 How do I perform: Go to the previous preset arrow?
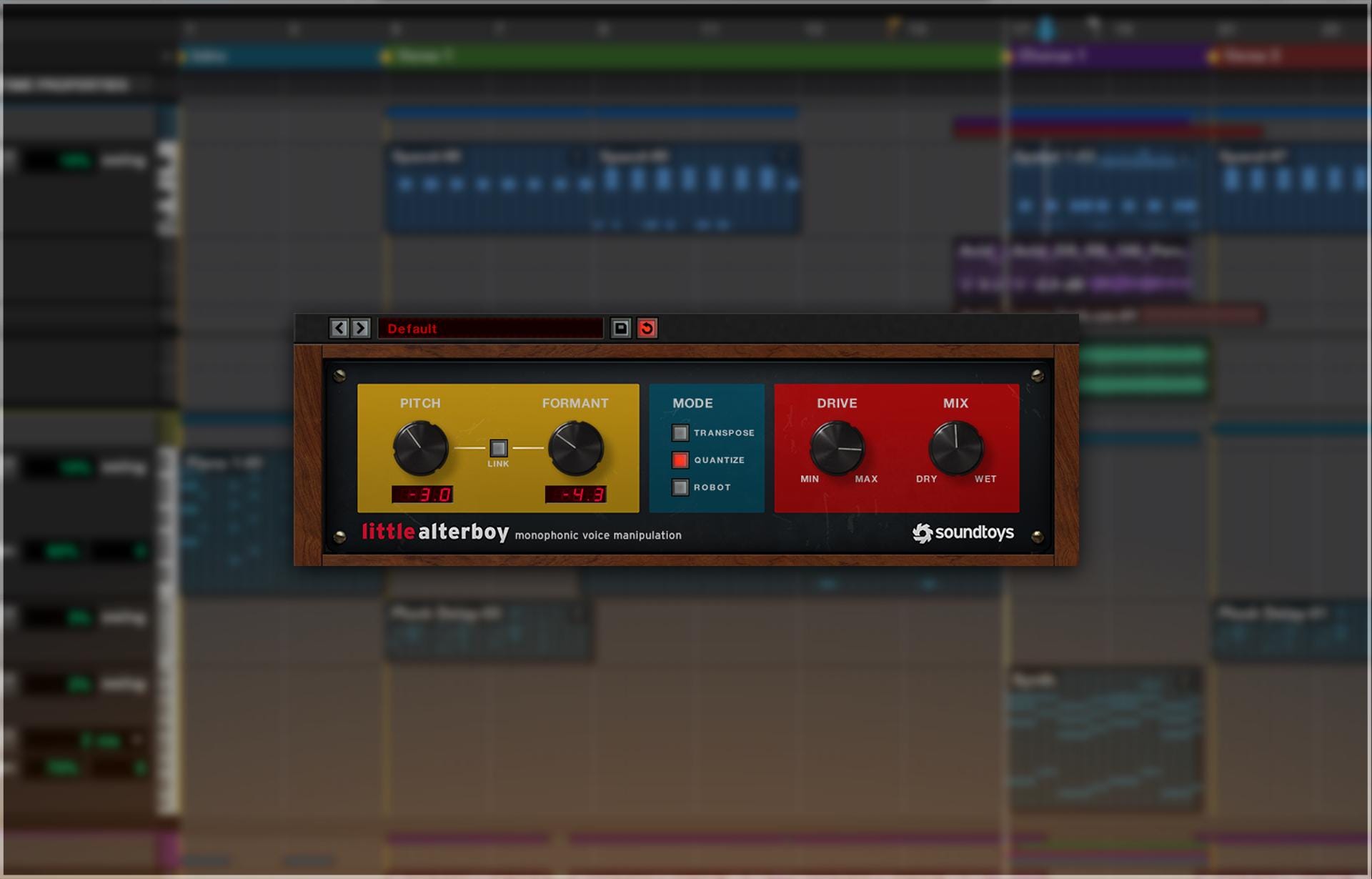[x=339, y=328]
